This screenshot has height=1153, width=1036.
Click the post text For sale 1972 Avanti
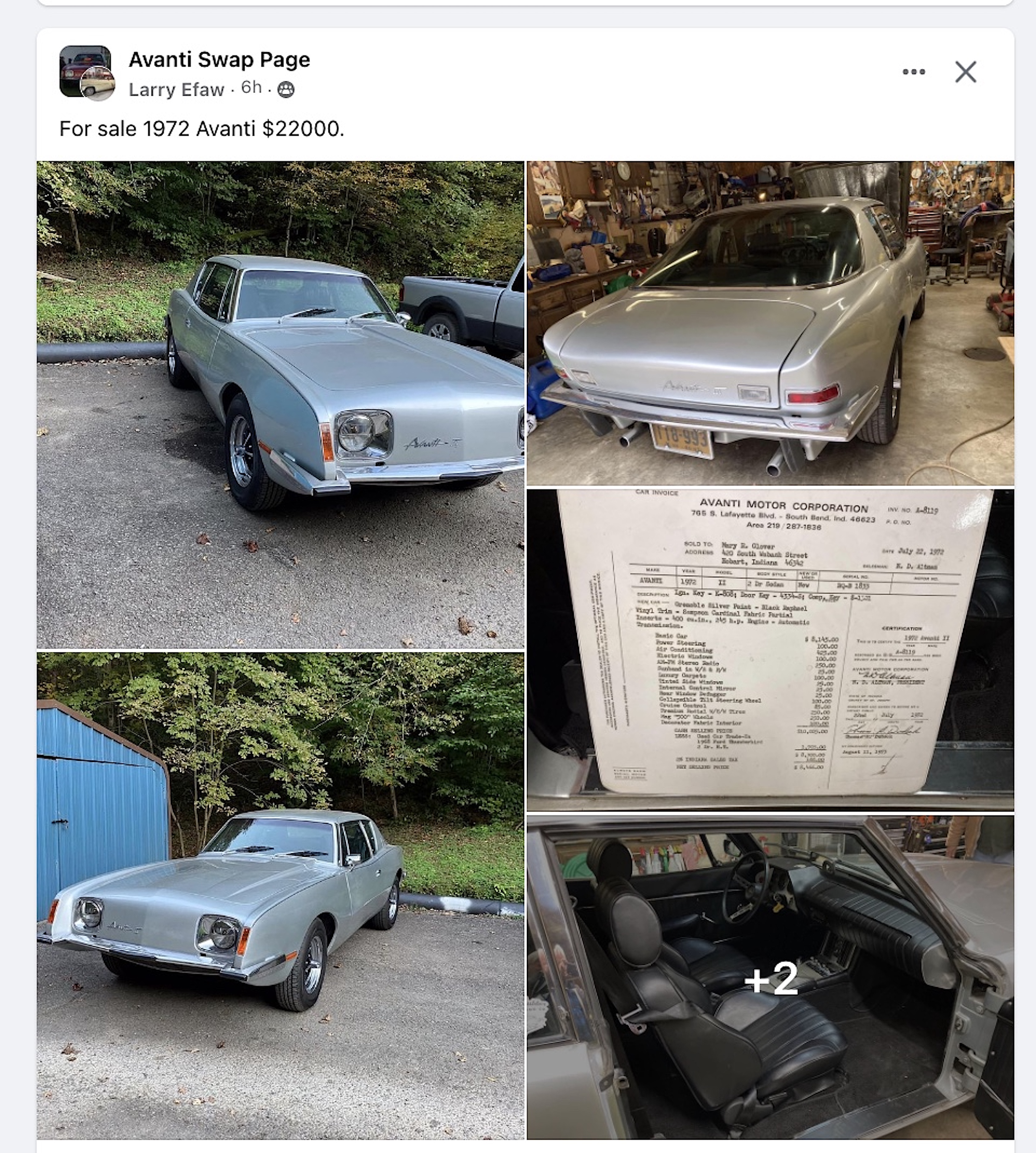(x=202, y=129)
